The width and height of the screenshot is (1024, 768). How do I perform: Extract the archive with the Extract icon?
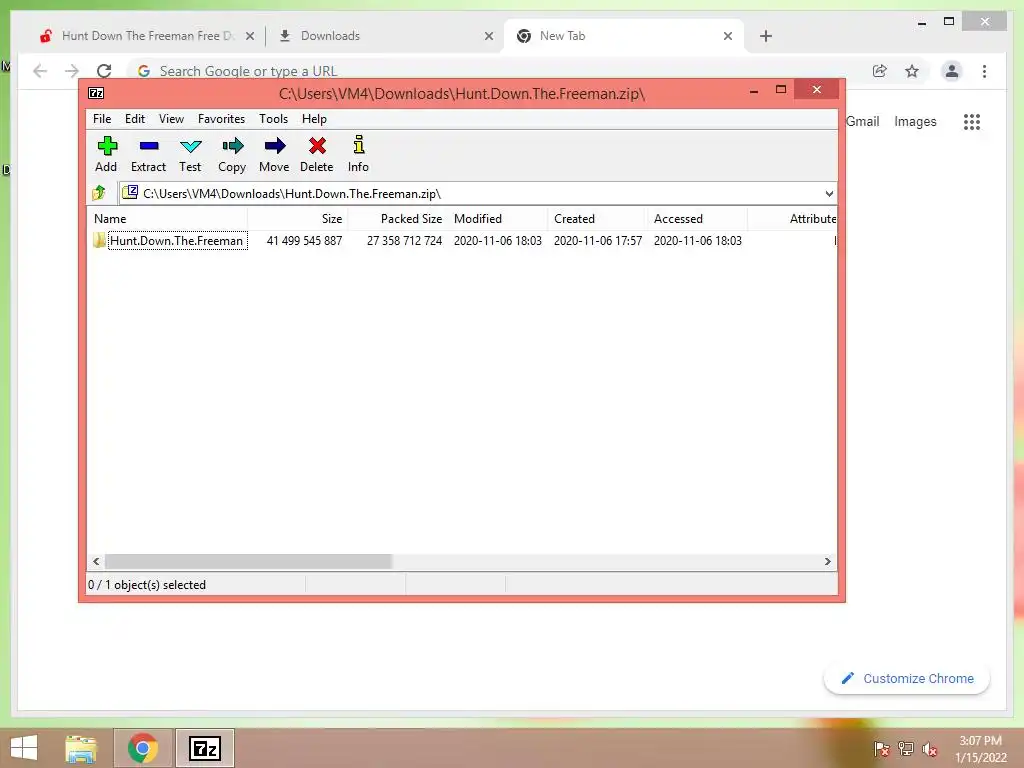pyautogui.click(x=149, y=146)
